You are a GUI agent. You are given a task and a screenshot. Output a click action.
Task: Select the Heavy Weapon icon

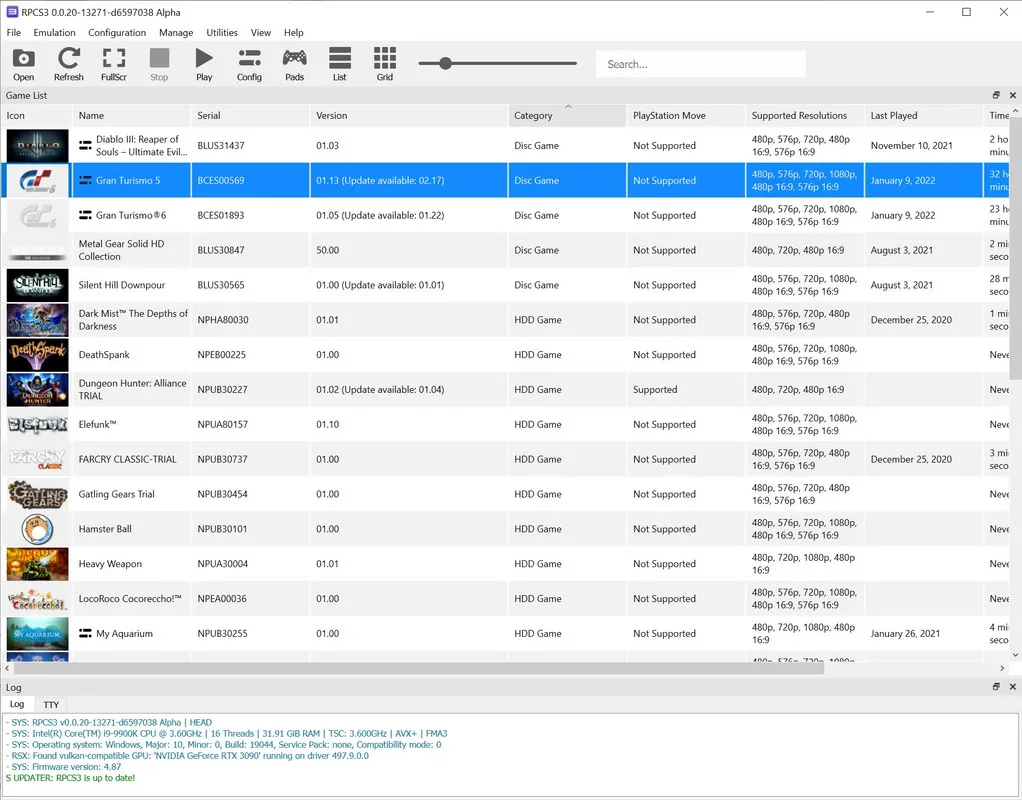click(37, 564)
